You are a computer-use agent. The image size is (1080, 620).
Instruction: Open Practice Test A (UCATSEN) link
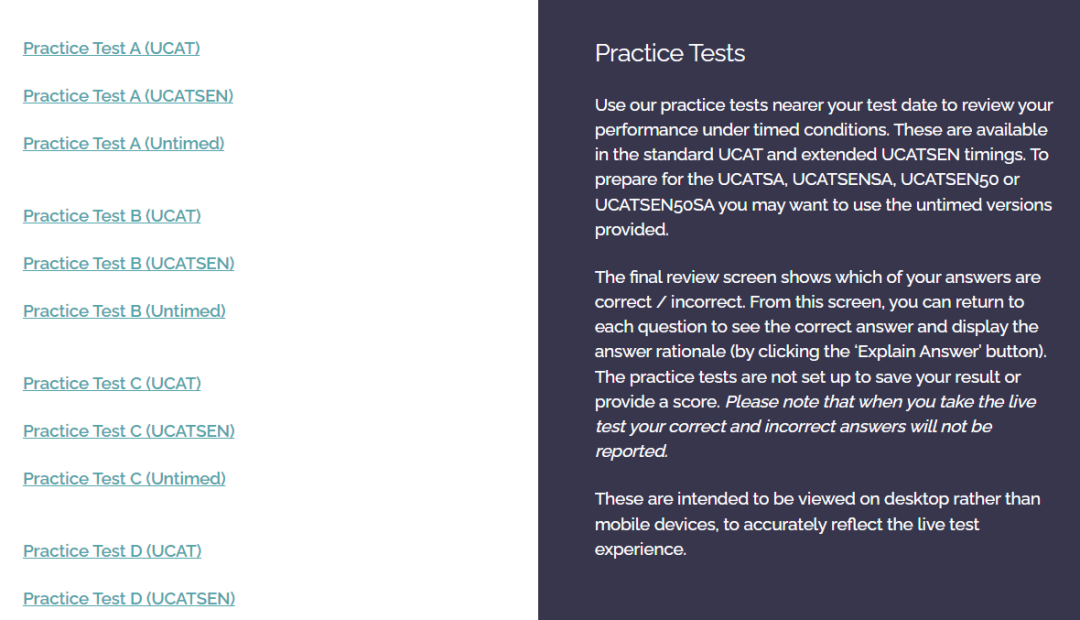tap(128, 96)
